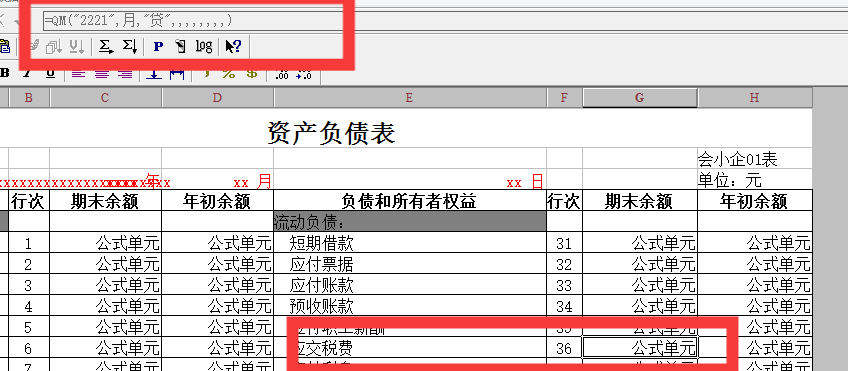Click the 应付票据 cell
848x371 pixels.
click(x=410, y=264)
